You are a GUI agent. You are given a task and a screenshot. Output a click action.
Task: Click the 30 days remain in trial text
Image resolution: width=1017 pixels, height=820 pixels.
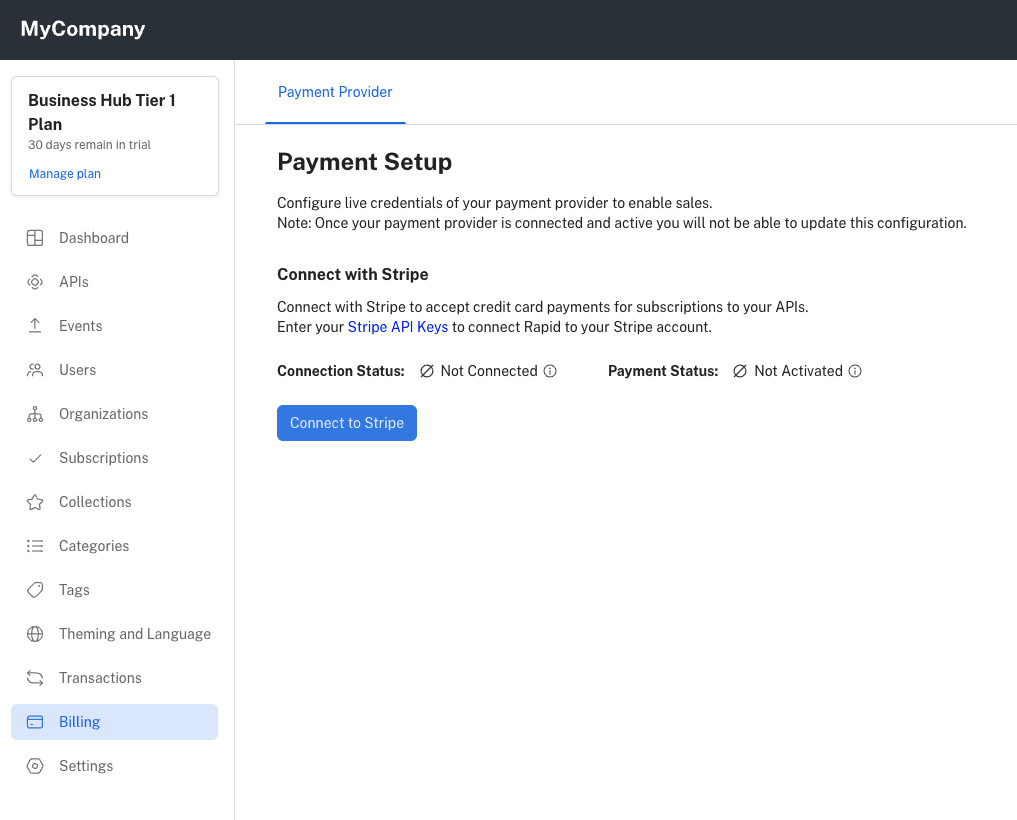click(90, 145)
